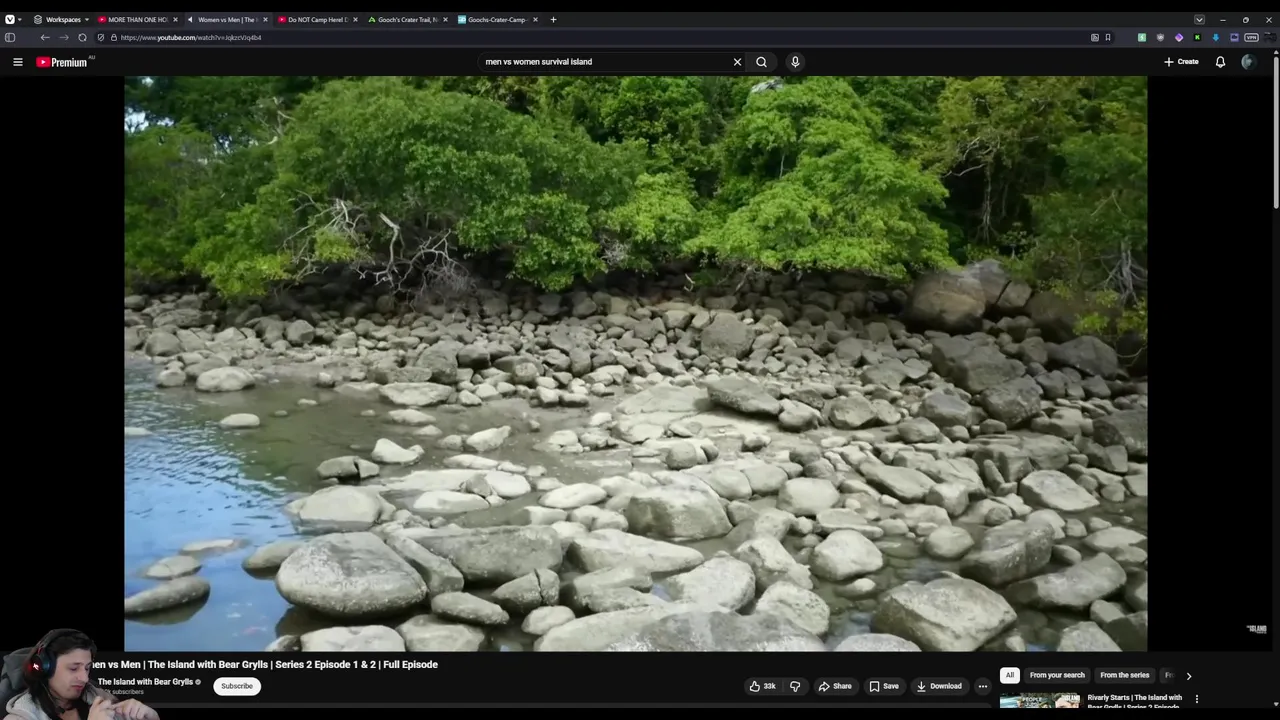Clear the search box with the X
This screenshot has height=720, width=1280.
tap(737, 62)
